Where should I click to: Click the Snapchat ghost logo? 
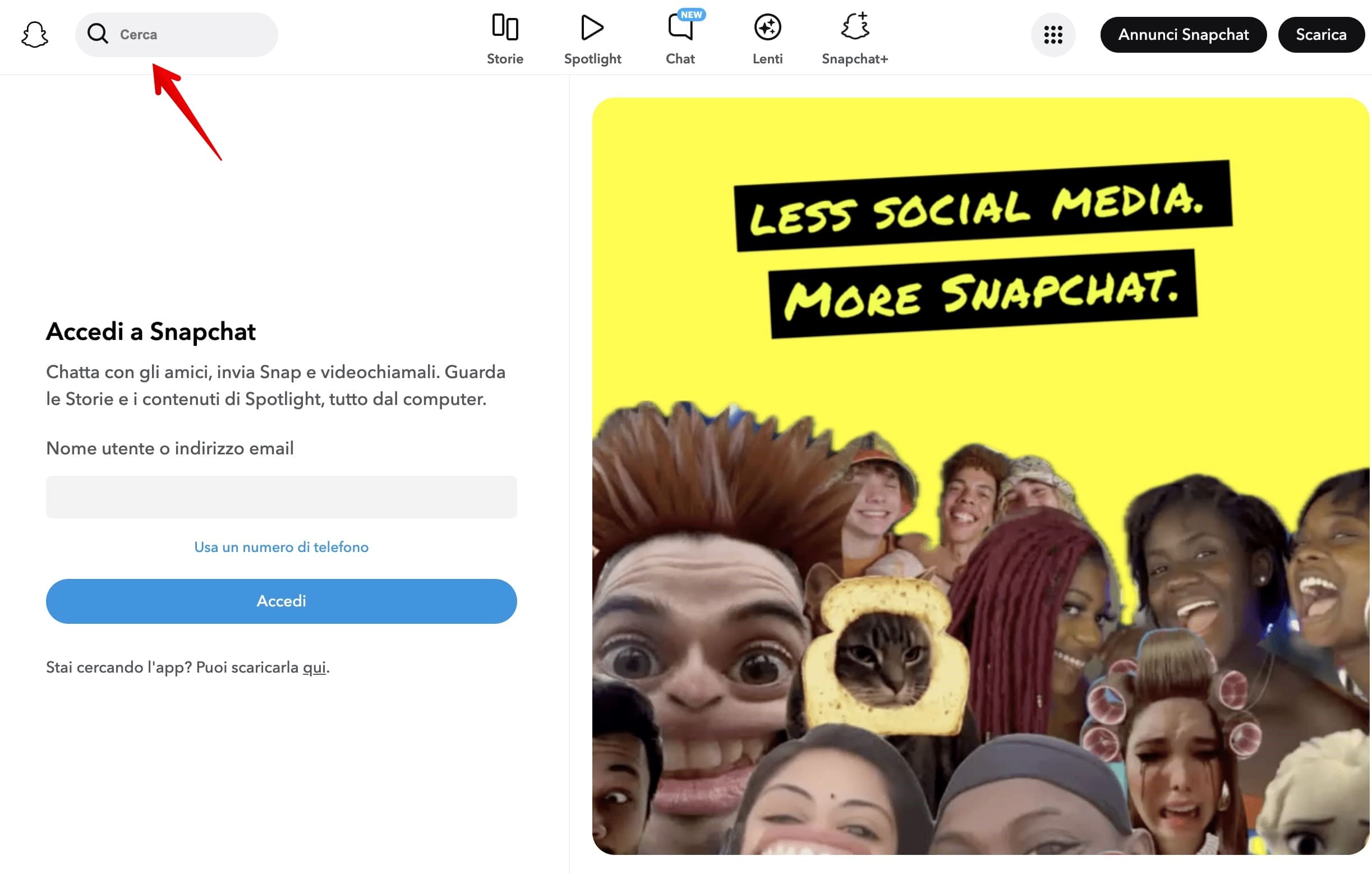pos(35,35)
